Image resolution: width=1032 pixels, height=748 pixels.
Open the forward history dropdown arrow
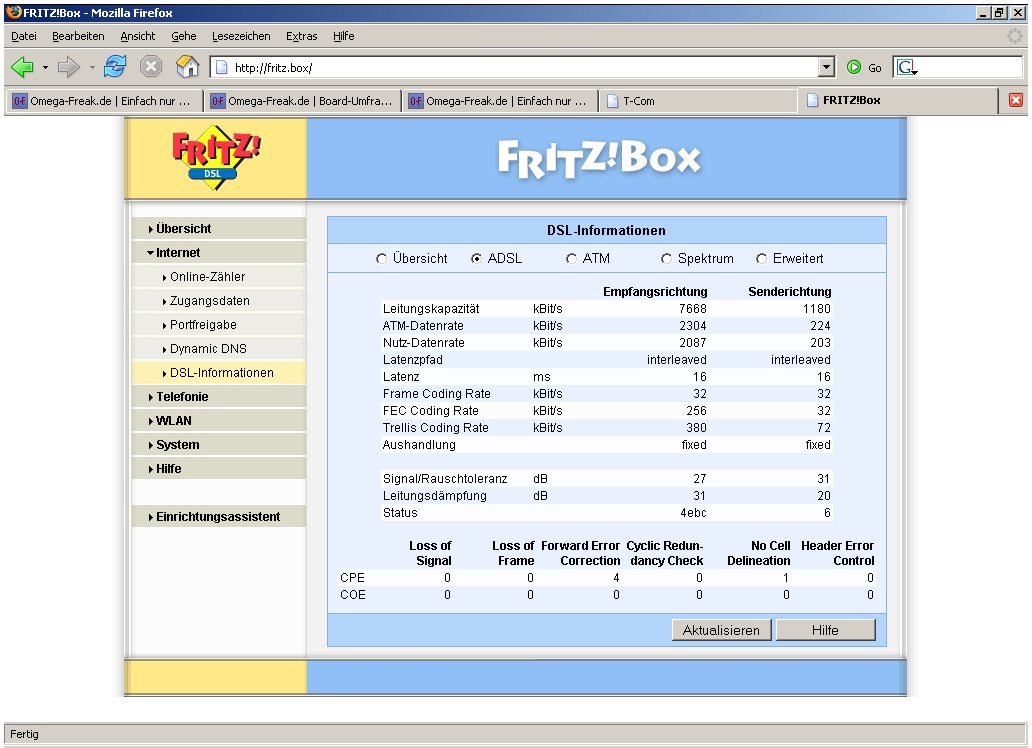91,67
